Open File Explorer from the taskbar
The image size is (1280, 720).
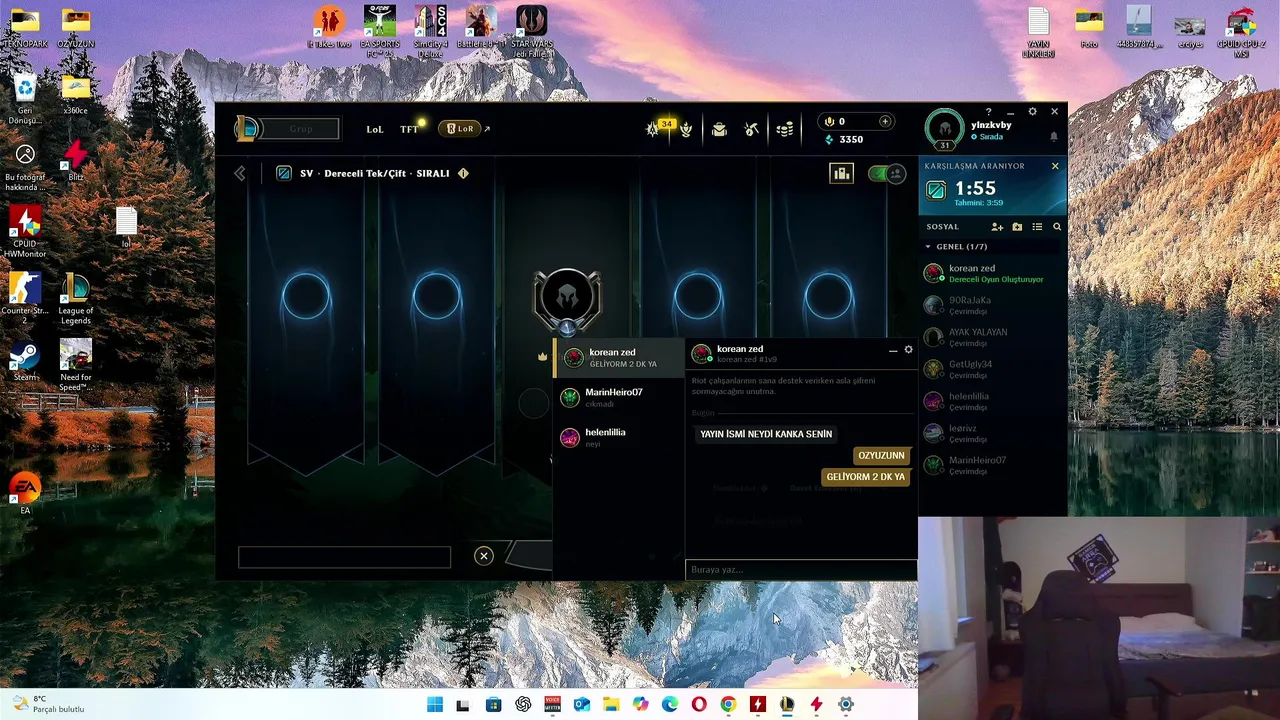click(x=611, y=705)
